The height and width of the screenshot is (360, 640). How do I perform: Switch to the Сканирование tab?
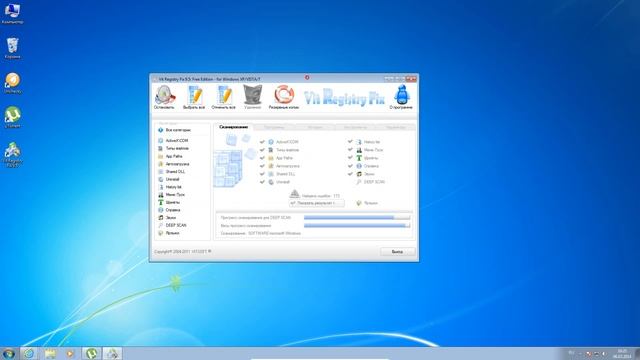pyautogui.click(x=233, y=127)
